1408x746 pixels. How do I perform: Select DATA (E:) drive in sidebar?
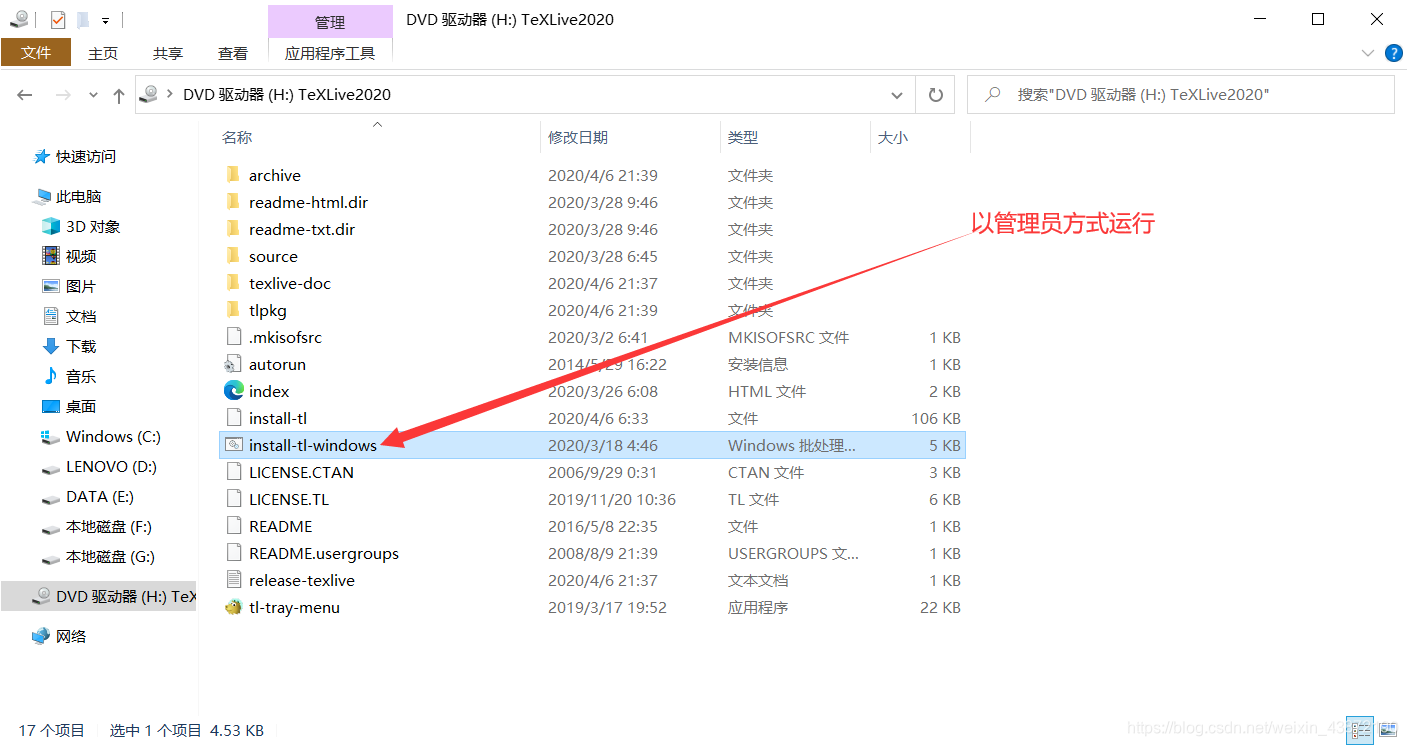tap(98, 497)
